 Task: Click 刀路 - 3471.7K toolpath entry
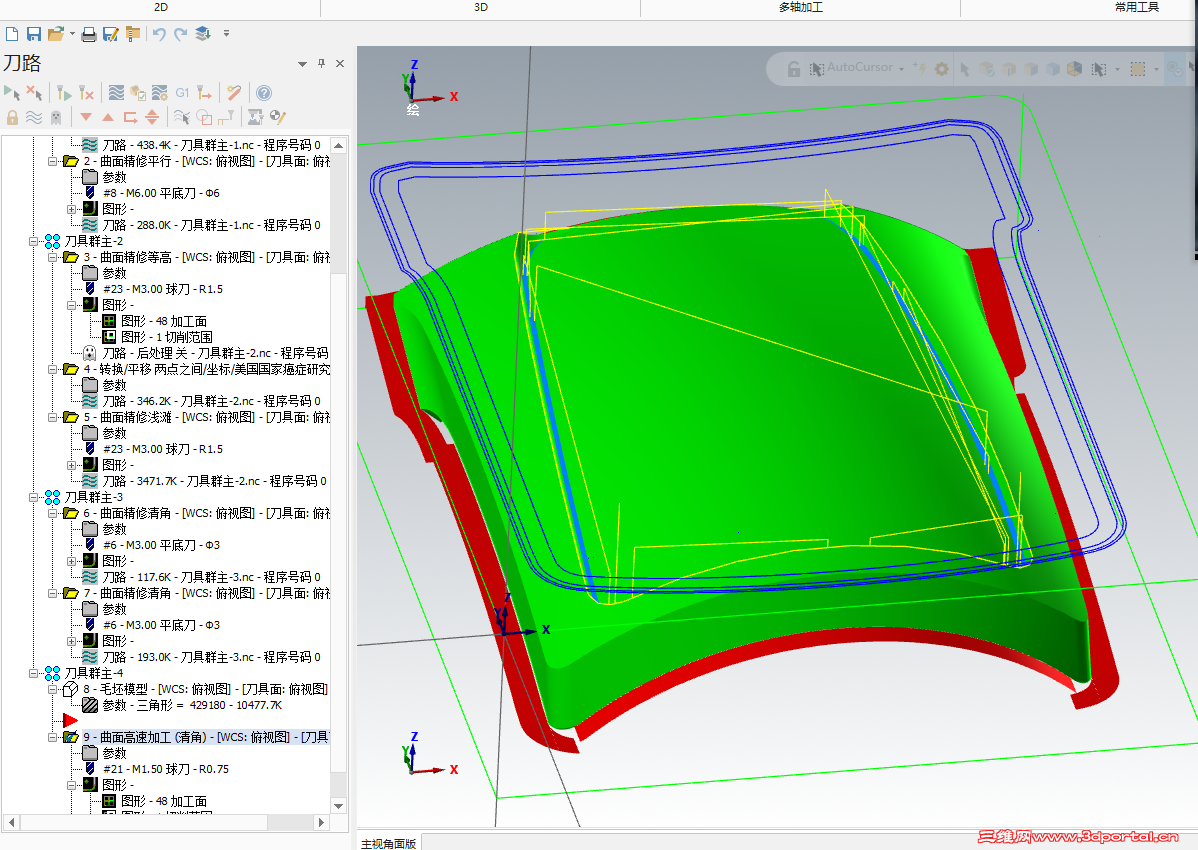click(x=215, y=481)
